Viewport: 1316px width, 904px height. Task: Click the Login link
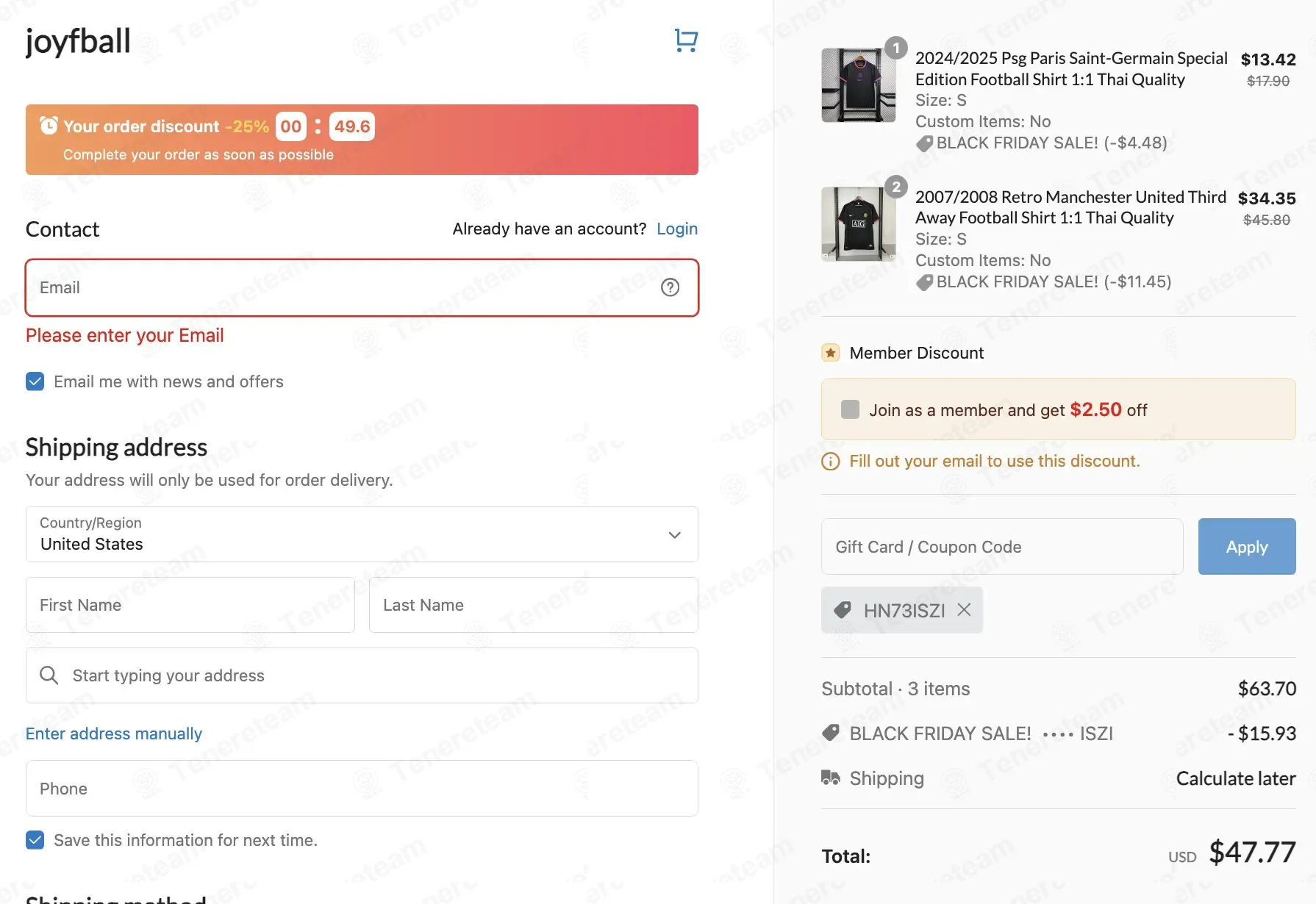click(677, 229)
